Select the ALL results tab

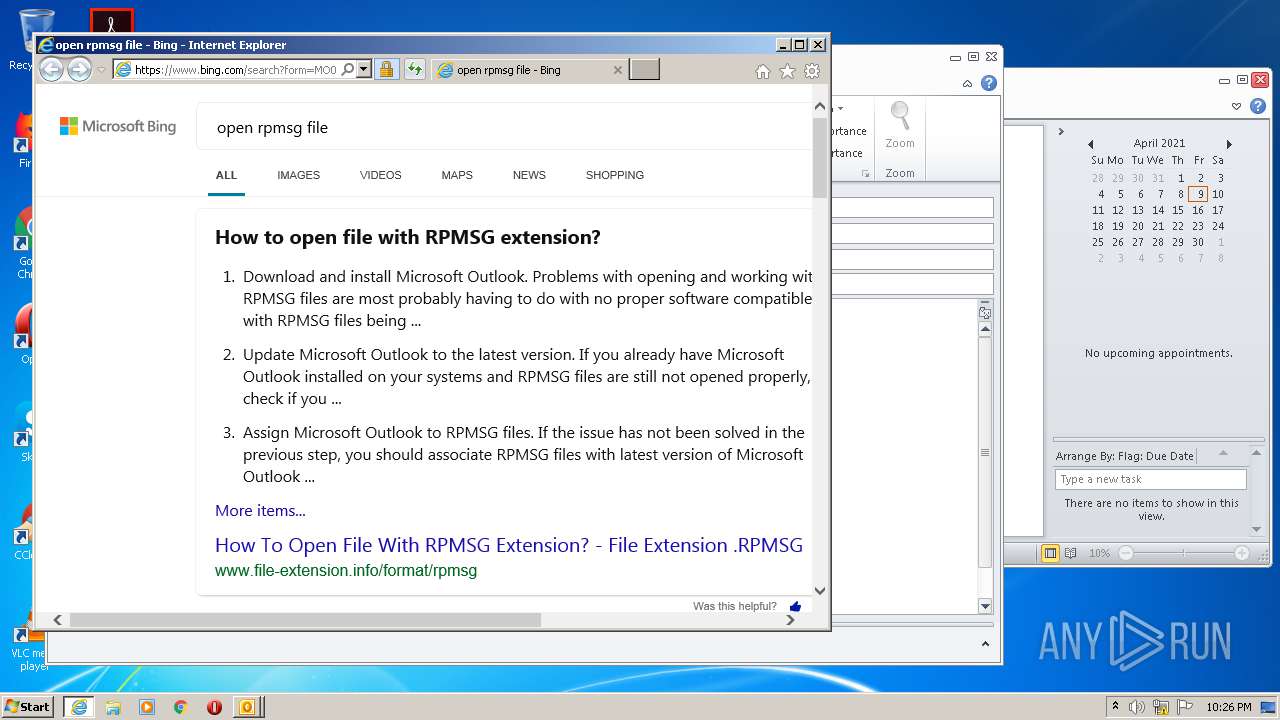click(227, 175)
